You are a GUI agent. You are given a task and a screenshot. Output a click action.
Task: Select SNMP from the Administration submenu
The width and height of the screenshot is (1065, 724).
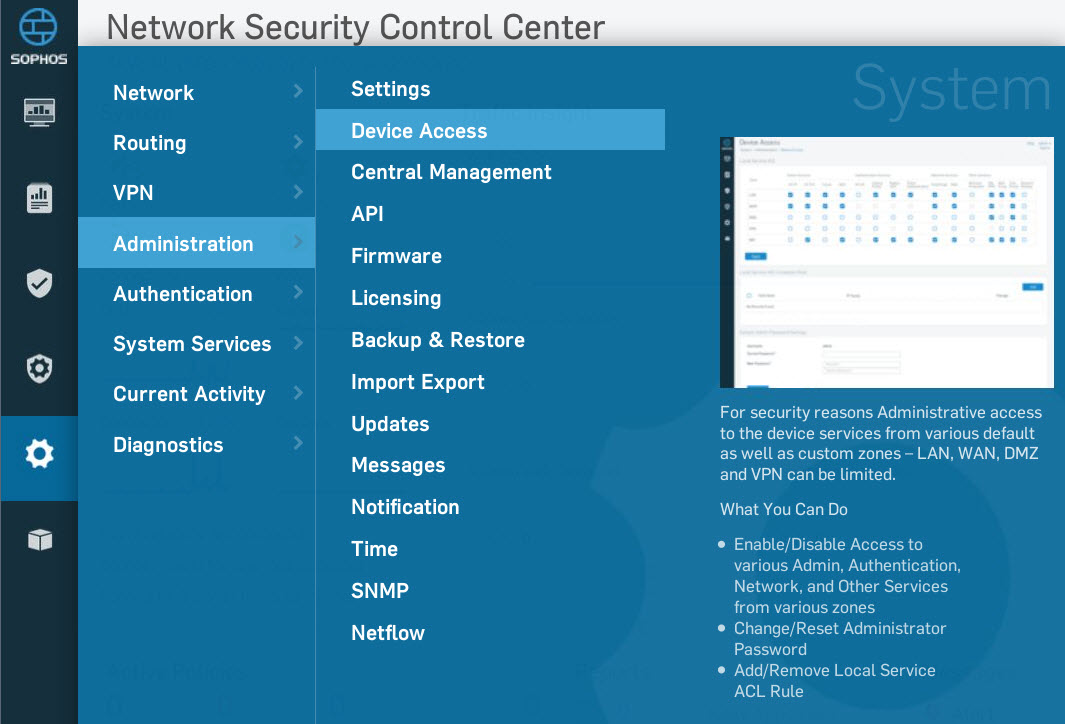[x=379, y=591]
